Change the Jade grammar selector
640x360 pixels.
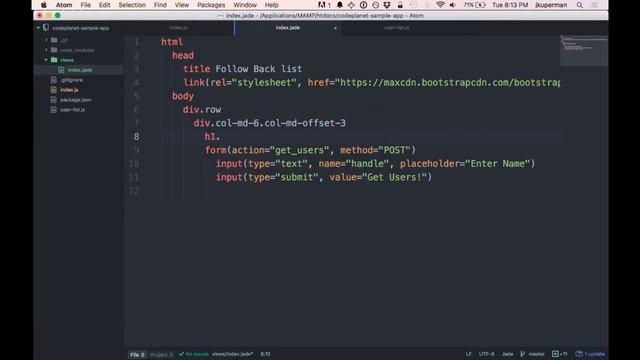tap(507, 354)
